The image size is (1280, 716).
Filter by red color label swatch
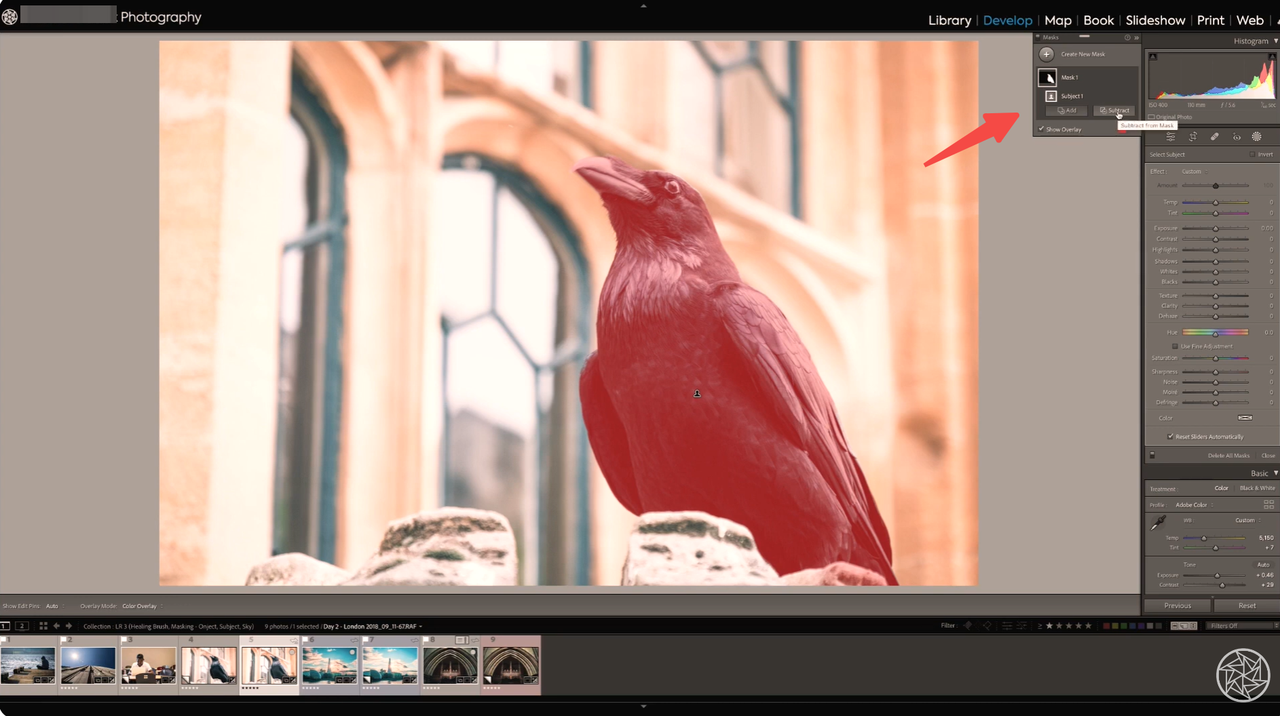pos(1107,626)
